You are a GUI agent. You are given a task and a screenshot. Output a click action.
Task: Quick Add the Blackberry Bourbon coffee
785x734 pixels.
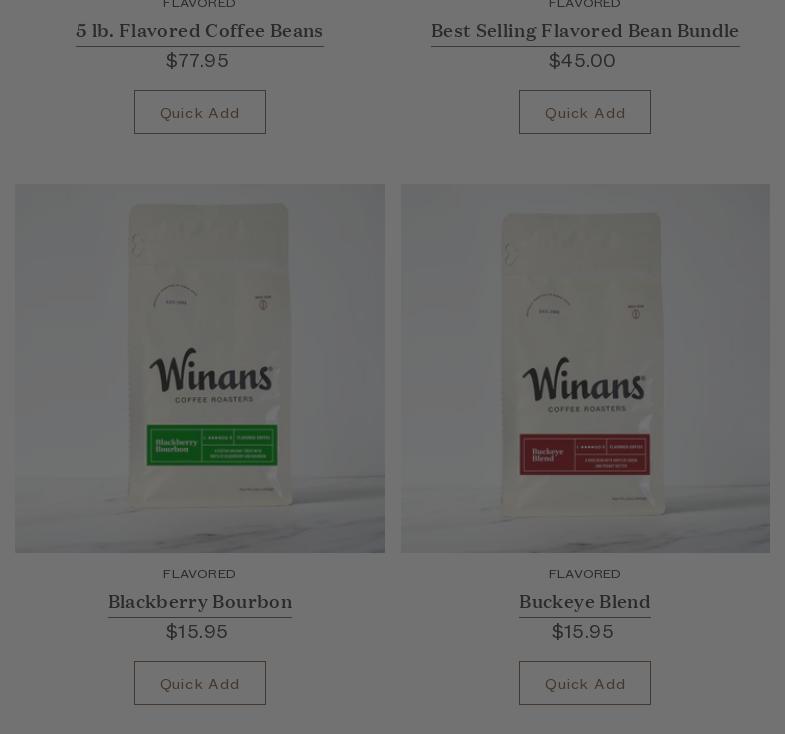(x=200, y=683)
